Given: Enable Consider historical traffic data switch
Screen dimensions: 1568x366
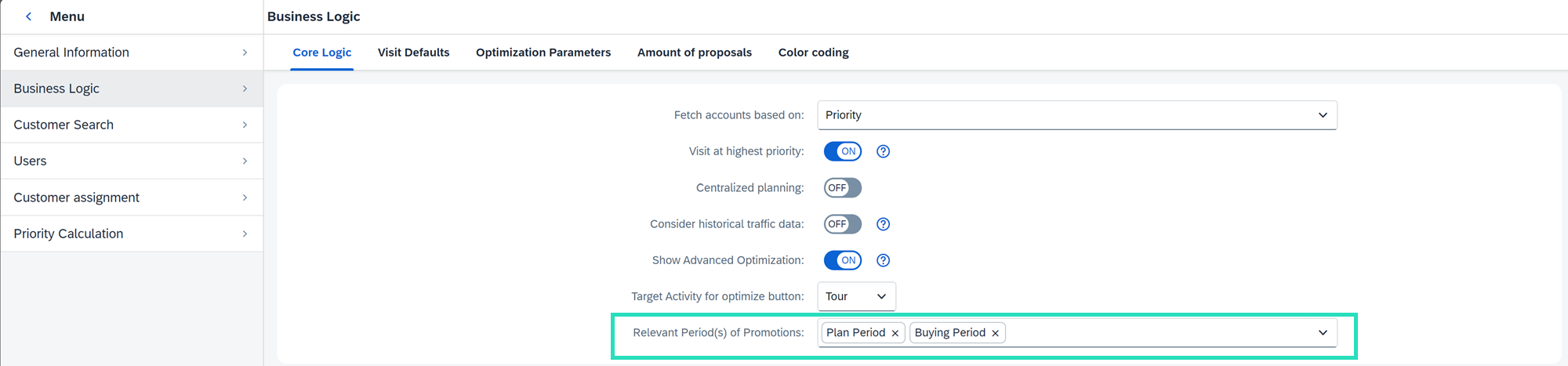Looking at the screenshot, I should [843, 224].
